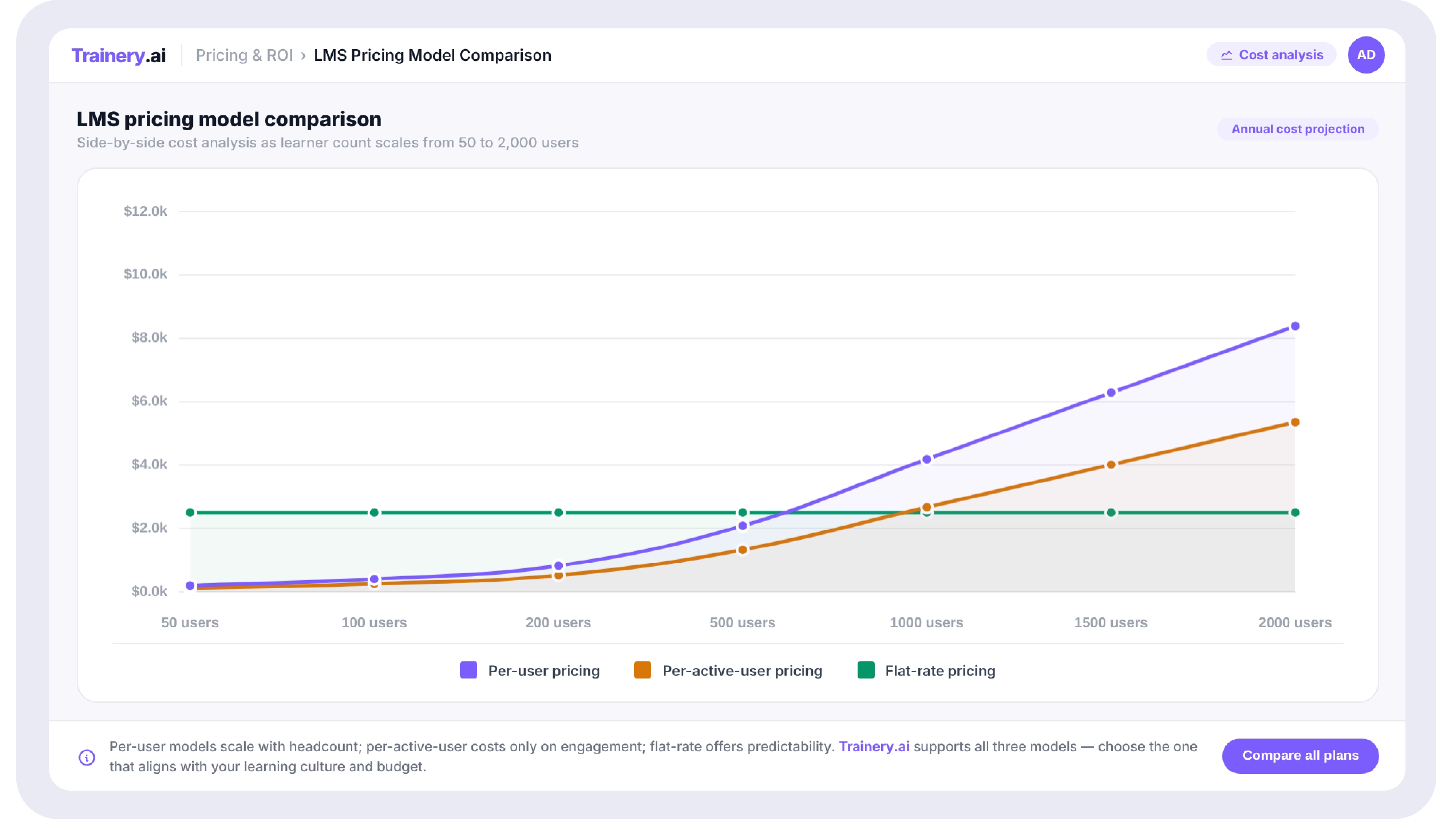Click the purple Per-user legend swatch
This screenshot has width=1456, height=819.
(x=468, y=670)
